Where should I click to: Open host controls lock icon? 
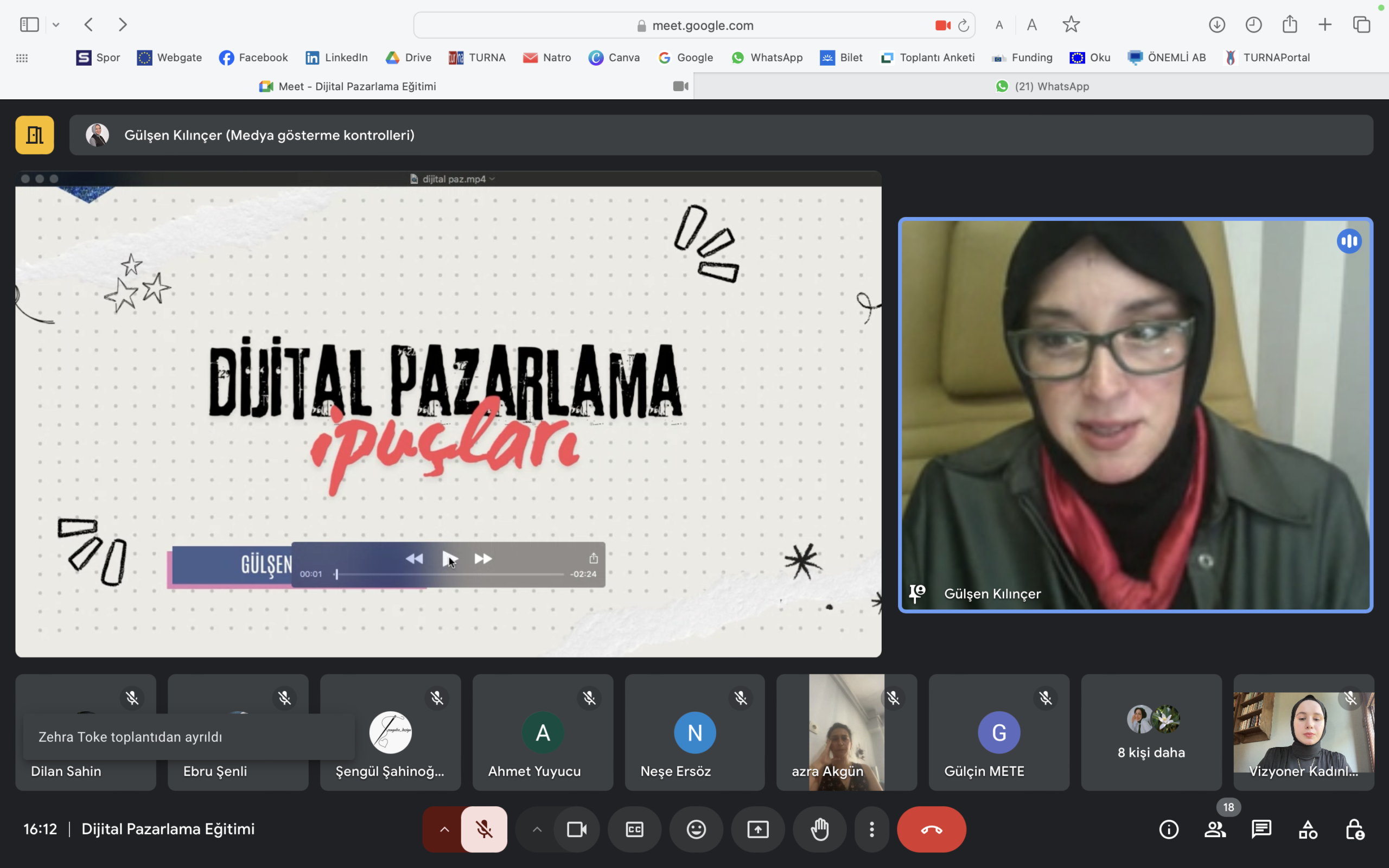tap(1354, 829)
